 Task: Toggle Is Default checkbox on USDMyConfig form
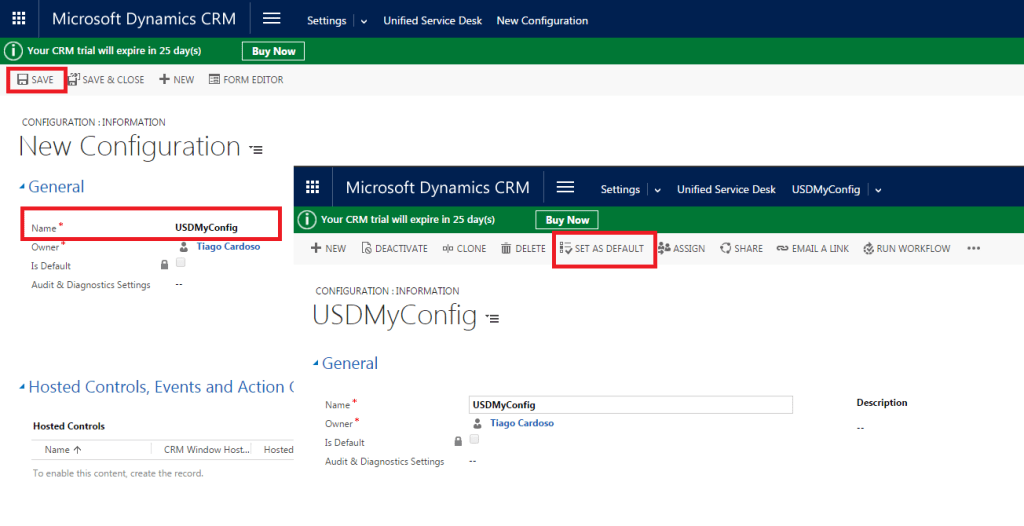click(x=474, y=440)
